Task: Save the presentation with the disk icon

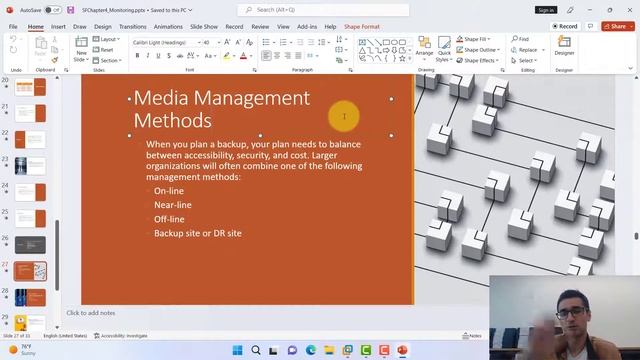Action: click(x=71, y=10)
